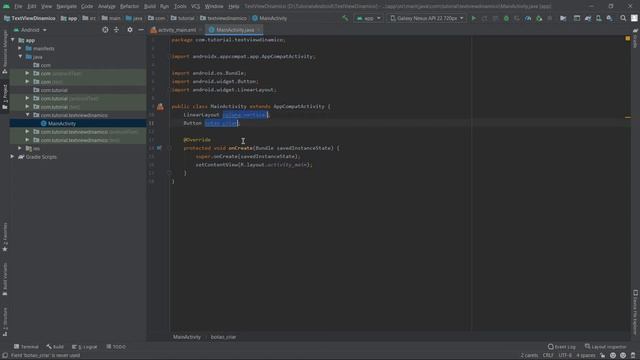Open the Favorites side tab
640x360 pixels.
click(5, 236)
